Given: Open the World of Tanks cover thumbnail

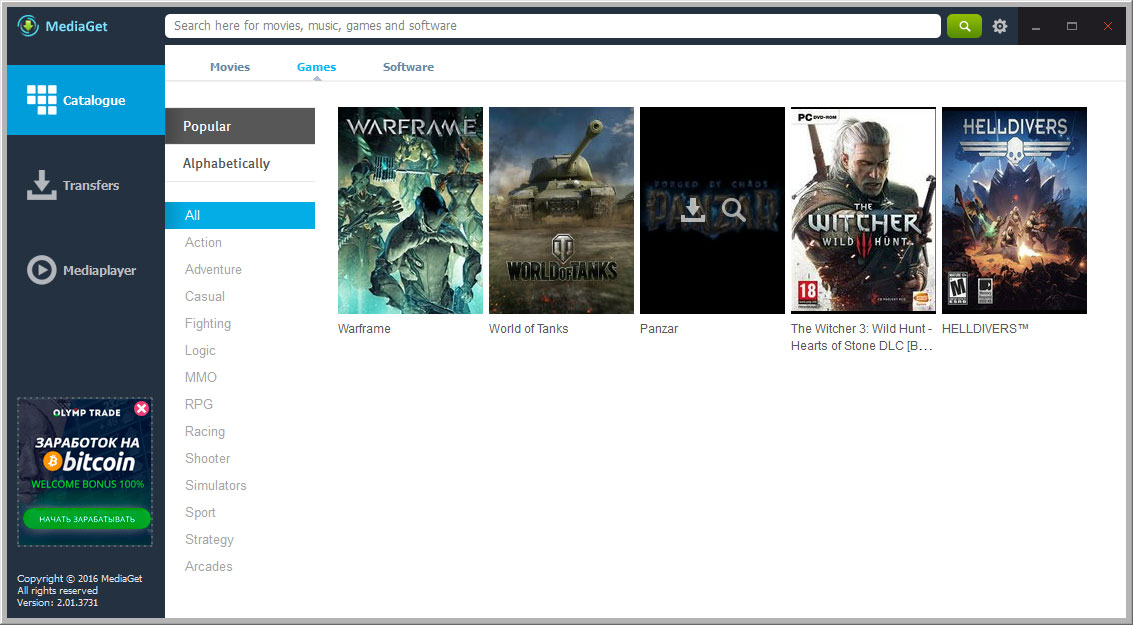Looking at the screenshot, I should [561, 210].
